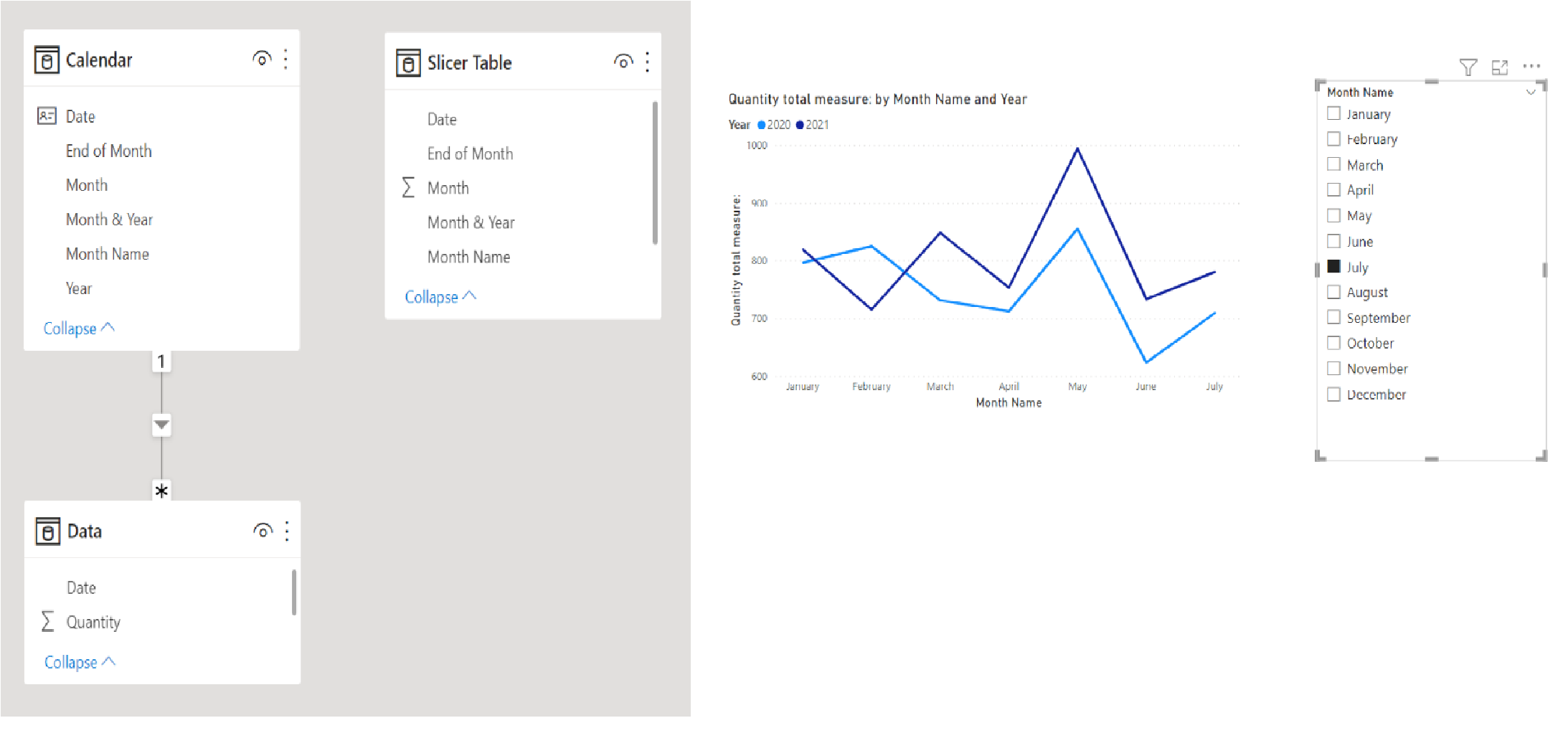Click the Slicer Table header icon
The width and height of the screenshot is (1568, 756).
408,62
